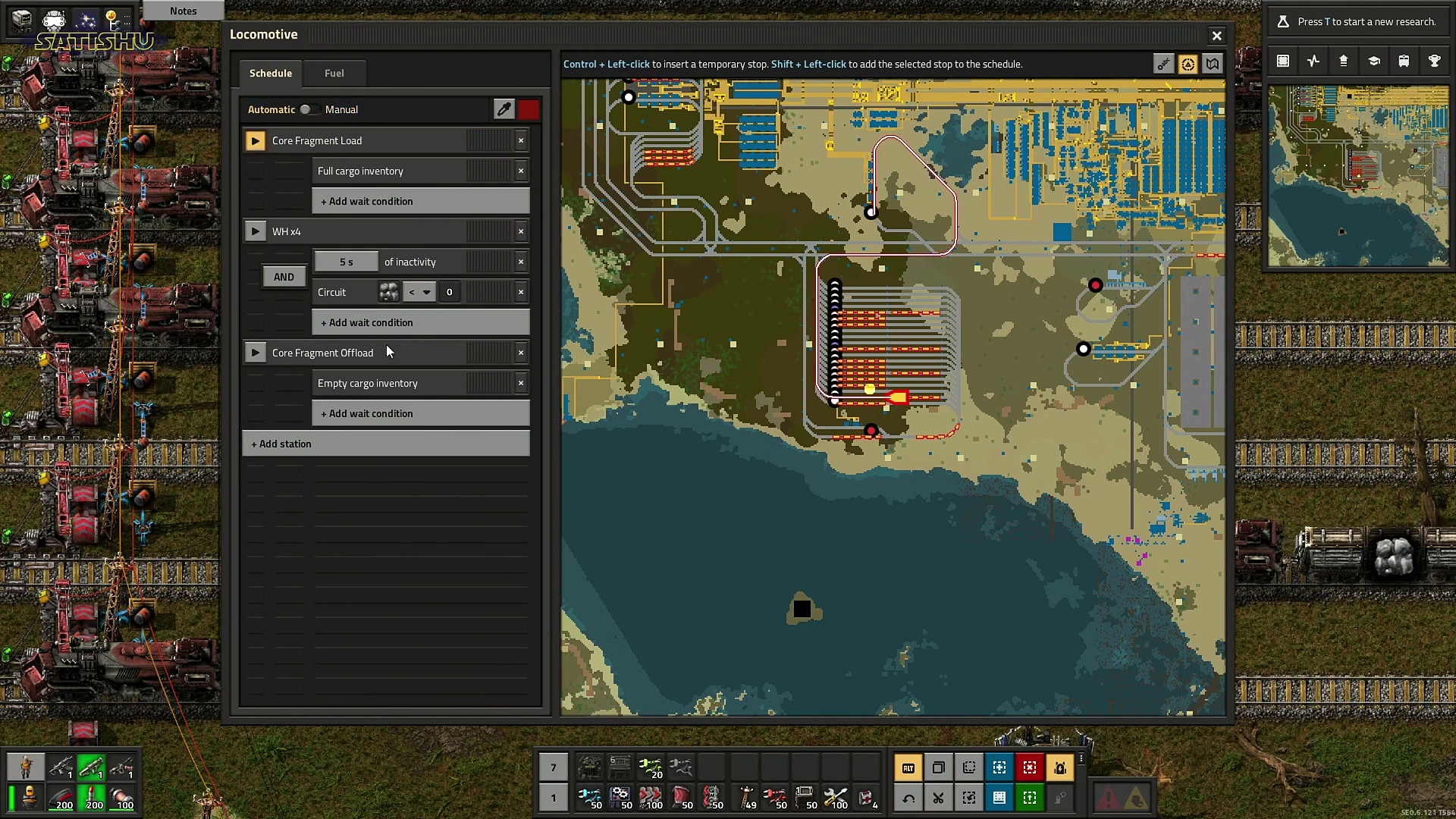Open the circuit comparator dropdown
The height and width of the screenshot is (819, 1456).
pos(419,292)
